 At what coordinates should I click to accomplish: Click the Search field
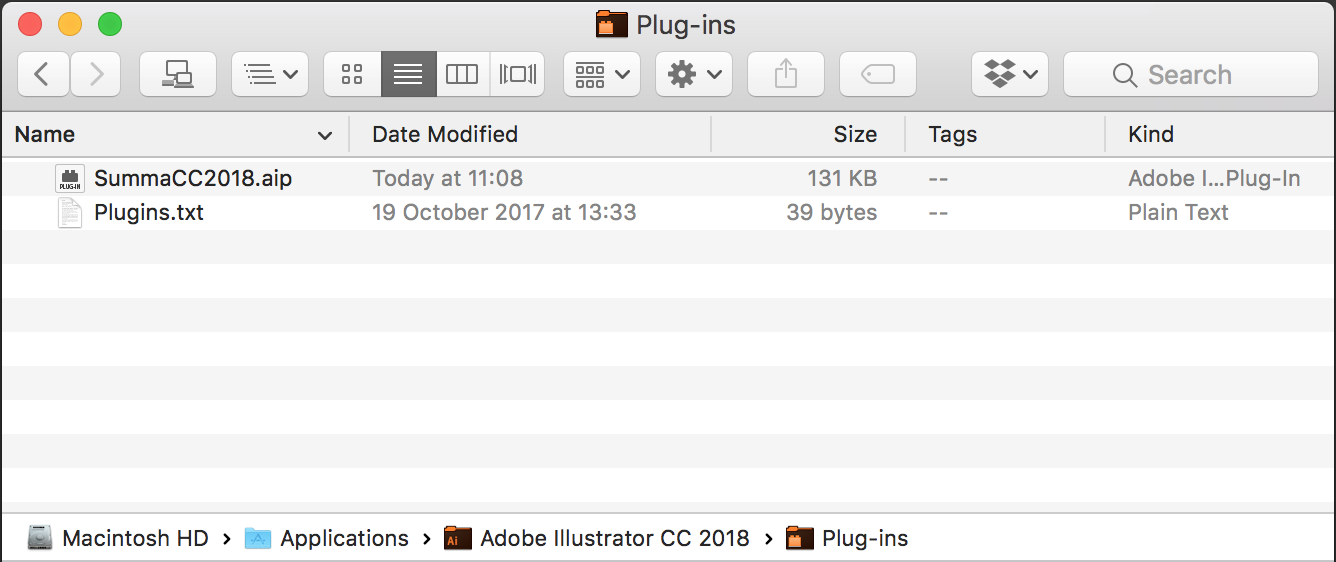point(1191,74)
